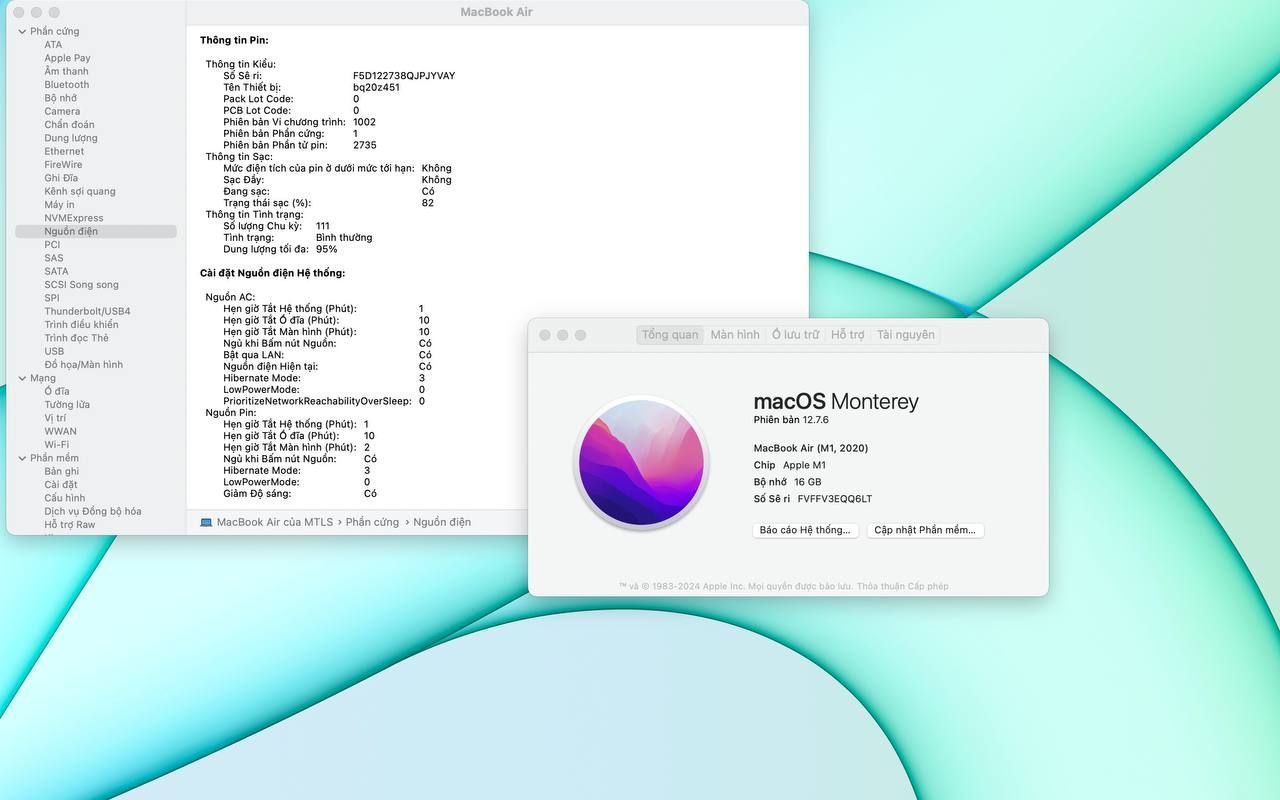This screenshot has width=1280, height=800.
Task: Open SAS in the sidebar
Action: 54,258
